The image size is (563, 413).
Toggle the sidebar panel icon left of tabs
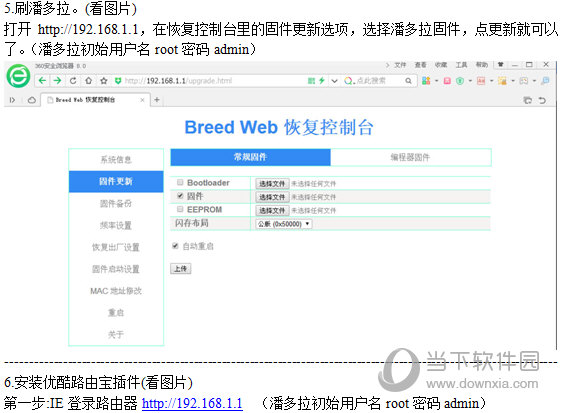[x=12, y=100]
